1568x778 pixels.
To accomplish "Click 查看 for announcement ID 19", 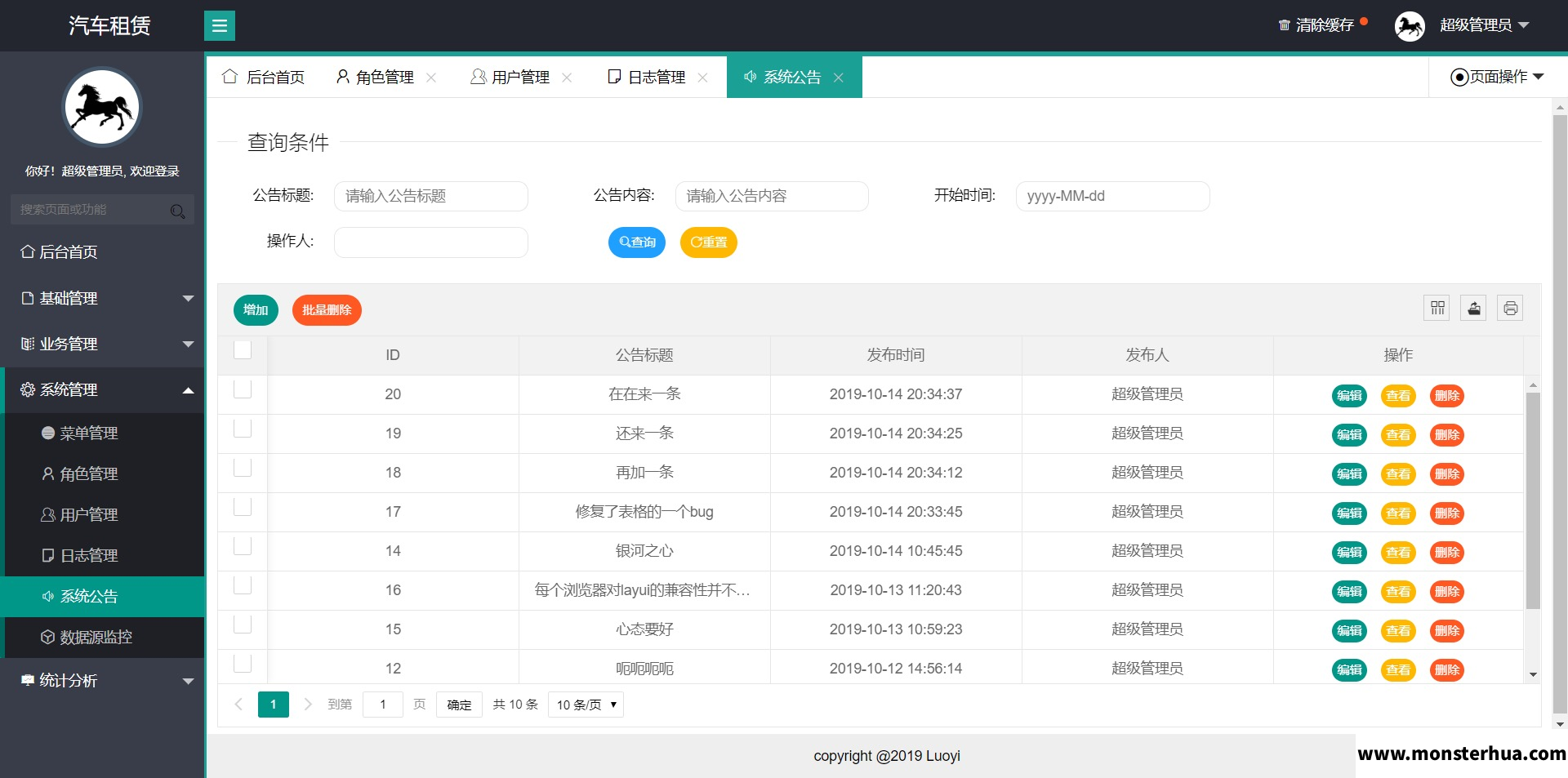I will 1398,435.
